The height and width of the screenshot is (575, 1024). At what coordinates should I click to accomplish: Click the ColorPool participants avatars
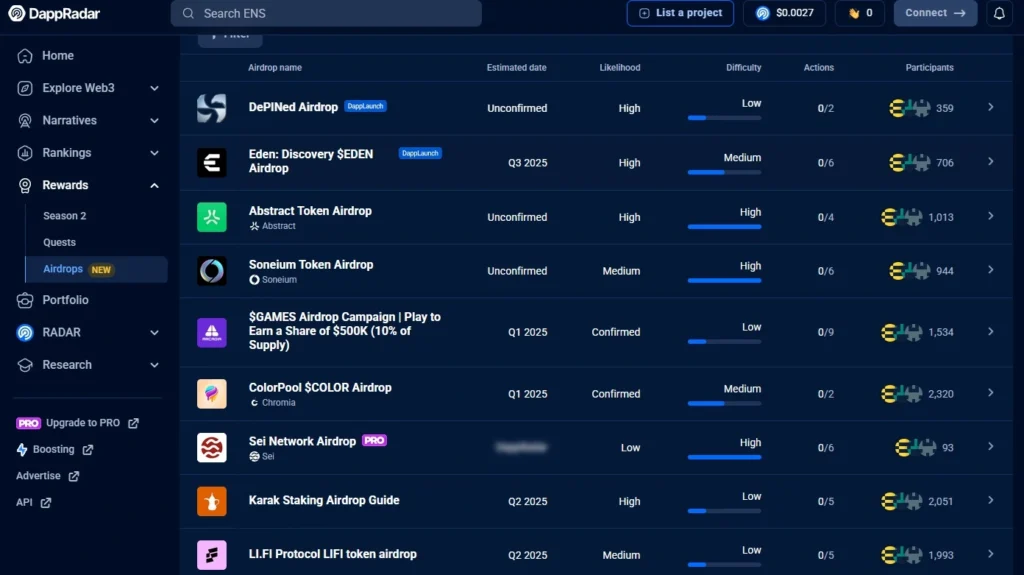pyautogui.click(x=901, y=393)
